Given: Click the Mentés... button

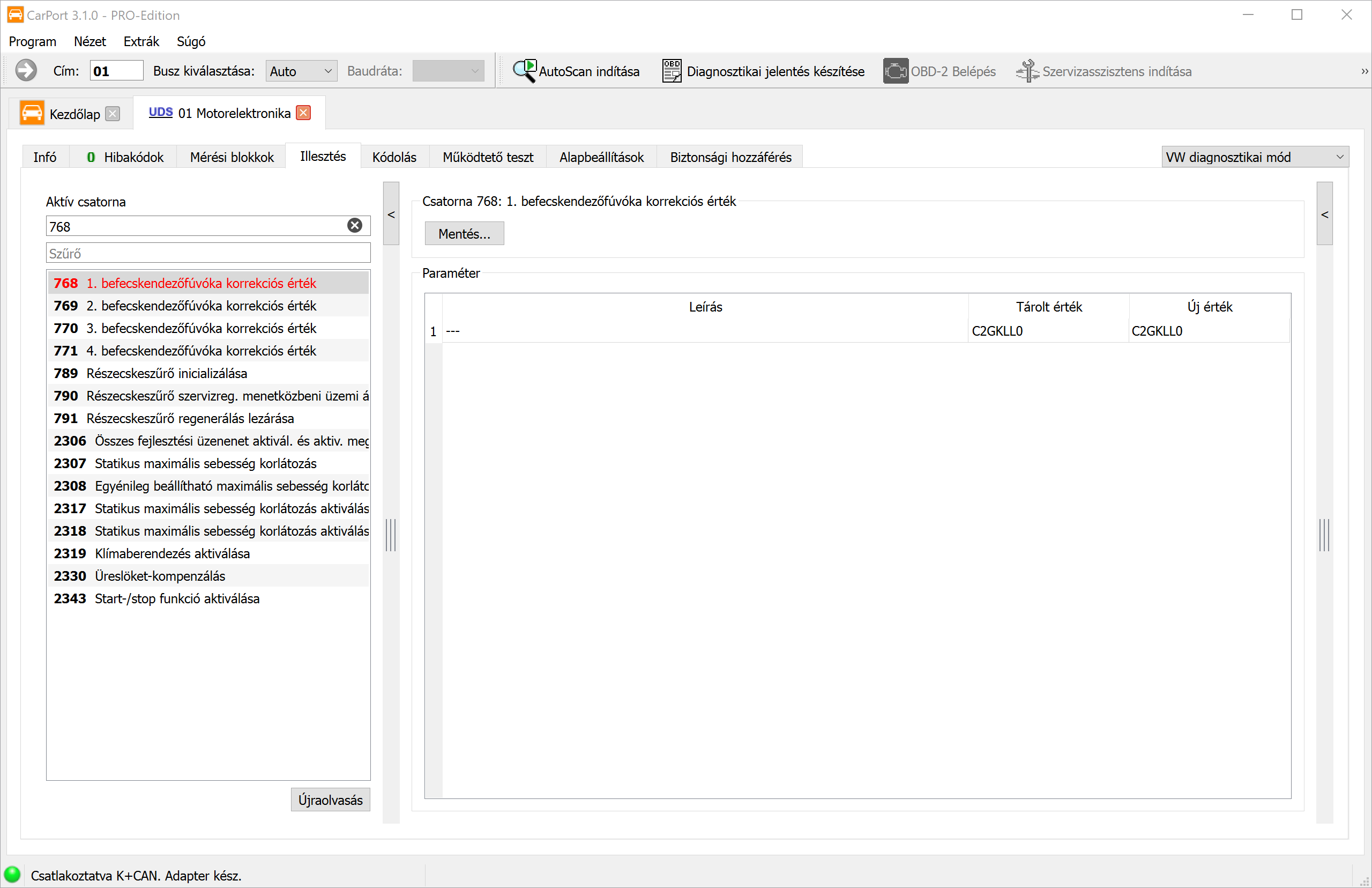Looking at the screenshot, I should click(x=464, y=234).
